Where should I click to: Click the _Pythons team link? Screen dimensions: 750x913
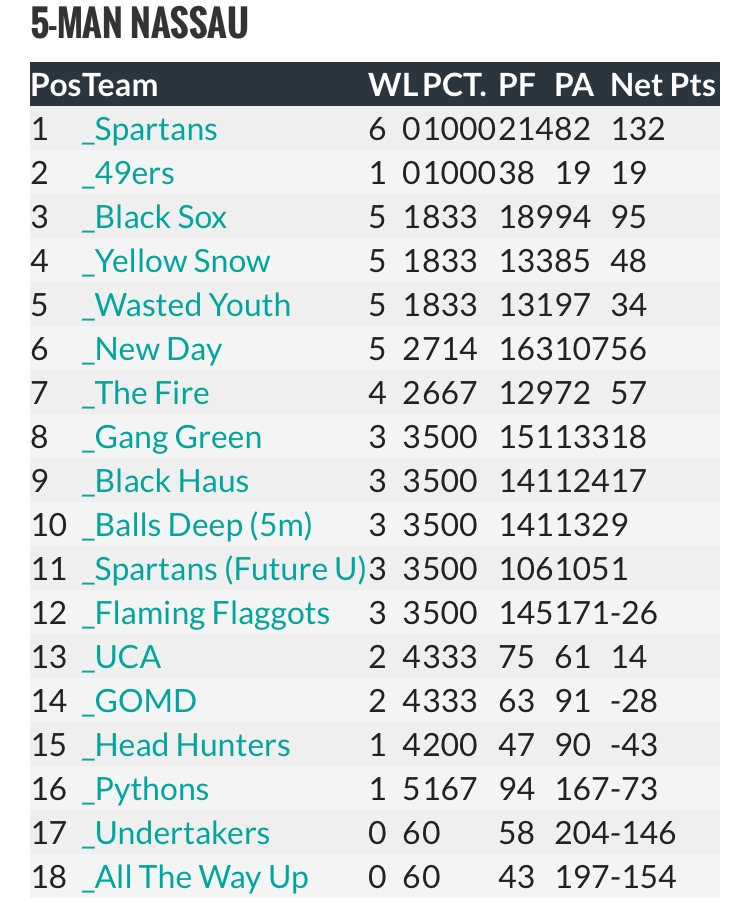coord(146,790)
